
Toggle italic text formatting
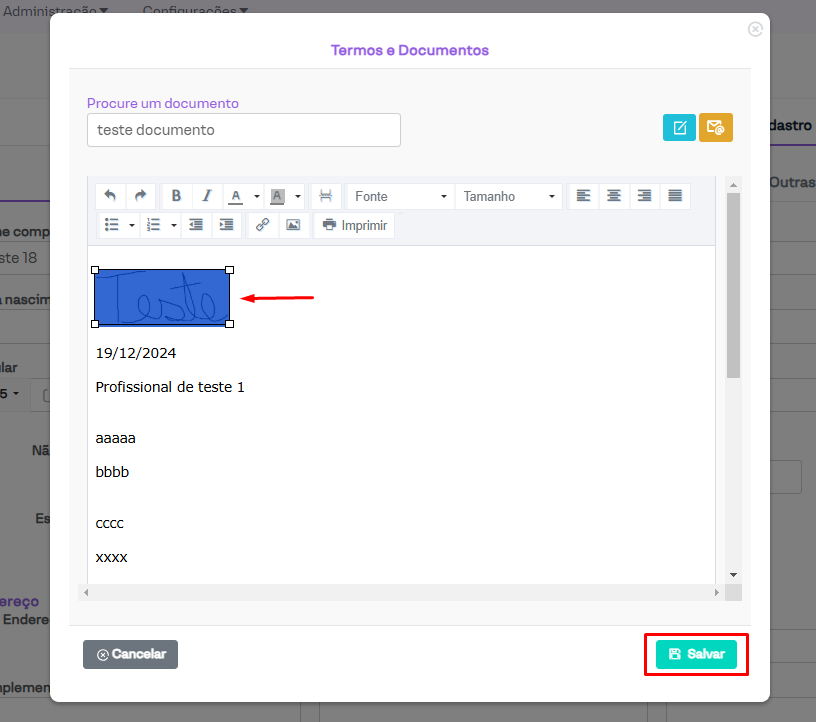(207, 196)
